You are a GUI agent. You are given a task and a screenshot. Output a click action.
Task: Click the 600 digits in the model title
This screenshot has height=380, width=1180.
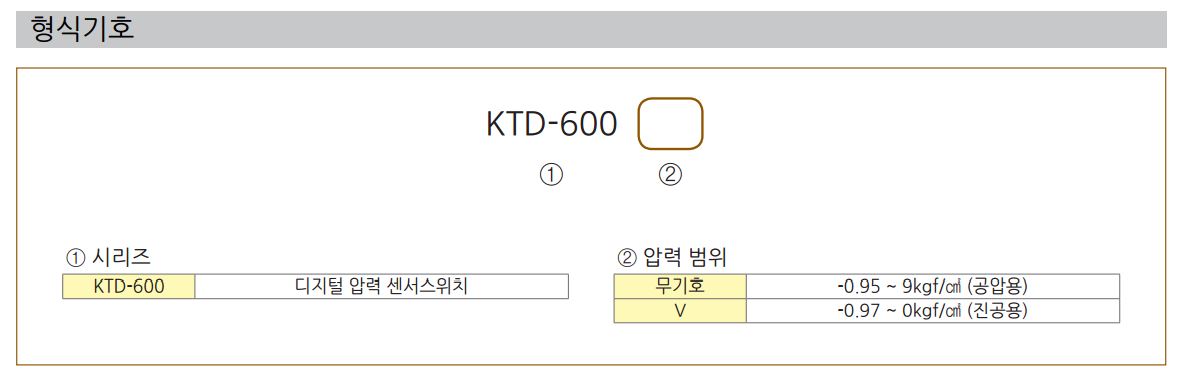click(x=590, y=125)
